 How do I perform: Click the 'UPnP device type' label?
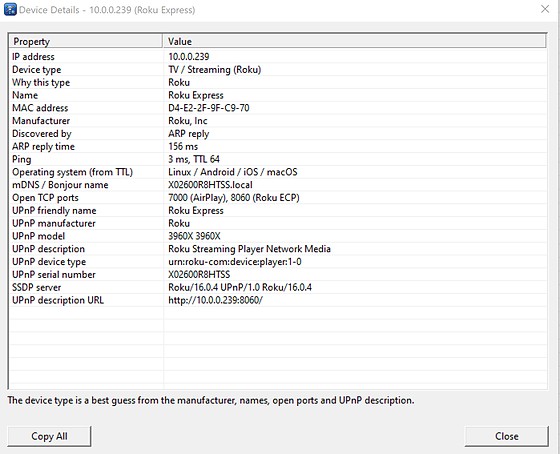tap(49, 262)
